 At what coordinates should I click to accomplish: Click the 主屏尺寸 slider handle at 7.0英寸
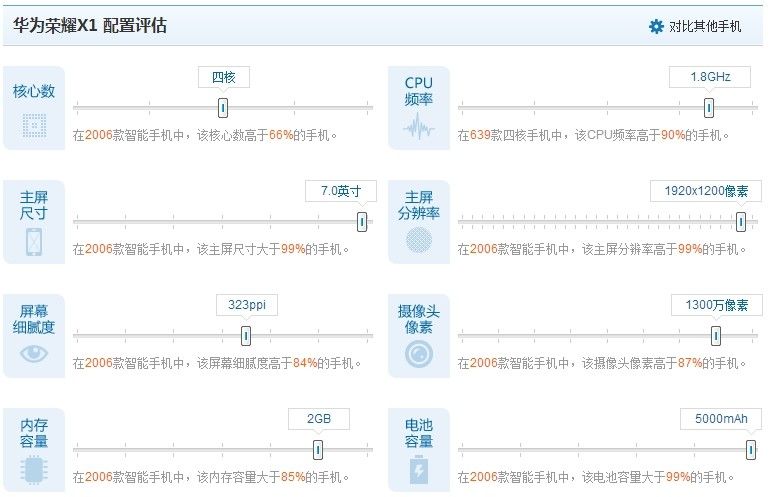362,222
